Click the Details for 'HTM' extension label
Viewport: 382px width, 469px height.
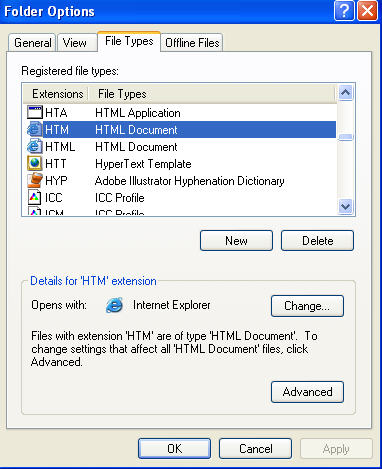point(93,281)
